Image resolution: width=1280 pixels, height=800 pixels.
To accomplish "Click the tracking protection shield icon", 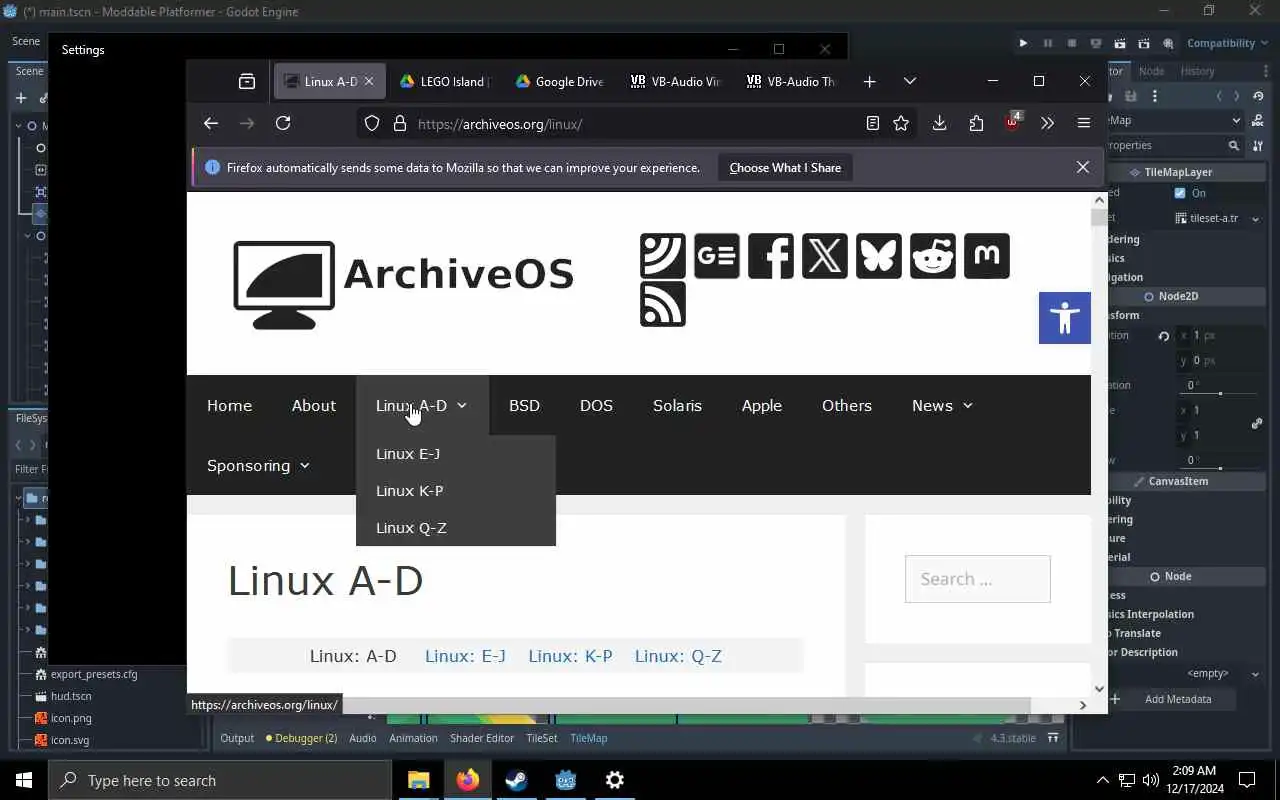I will pos(372,124).
